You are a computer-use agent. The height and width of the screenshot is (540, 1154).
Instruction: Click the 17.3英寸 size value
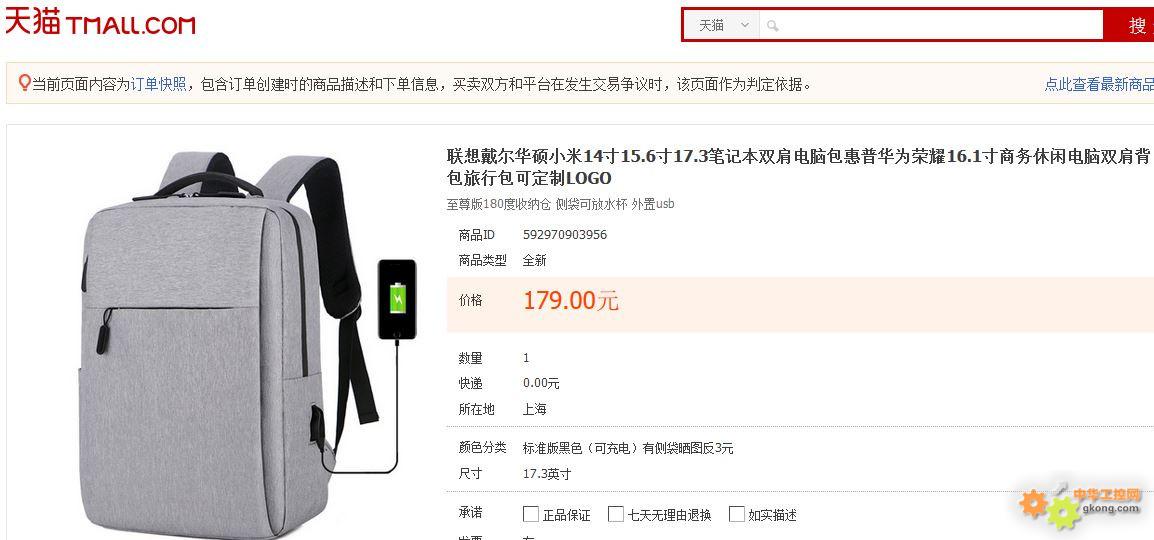click(547, 474)
